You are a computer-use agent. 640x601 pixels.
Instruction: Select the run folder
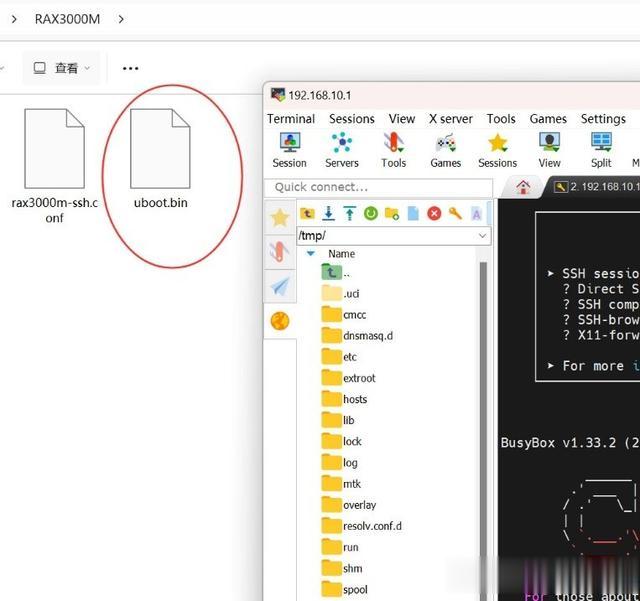click(x=340, y=547)
